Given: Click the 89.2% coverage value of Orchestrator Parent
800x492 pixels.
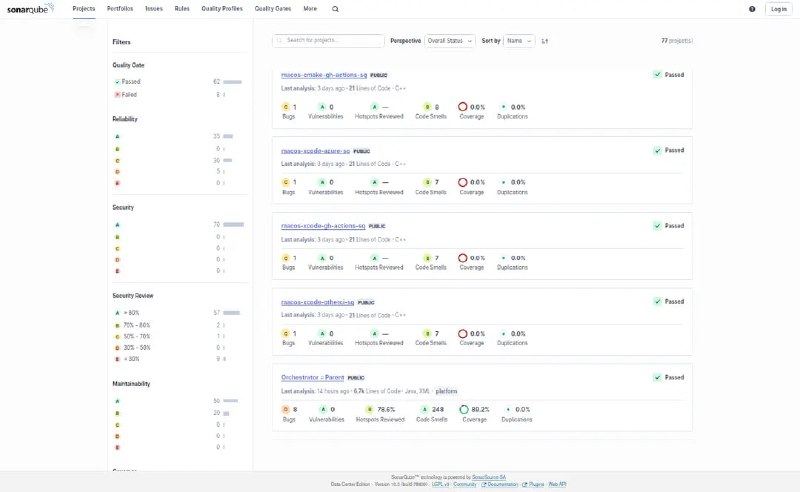Looking at the screenshot, I should (481, 409).
